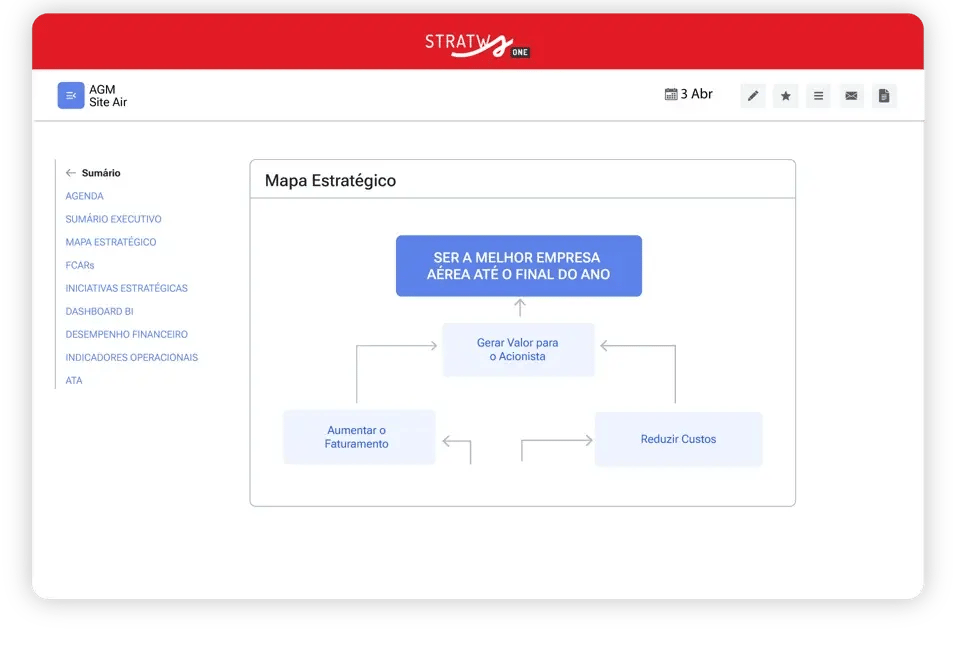Navigate to INICIATIVAS ESTRATÉGICAS
This screenshot has height=650, width=960.
(126, 288)
